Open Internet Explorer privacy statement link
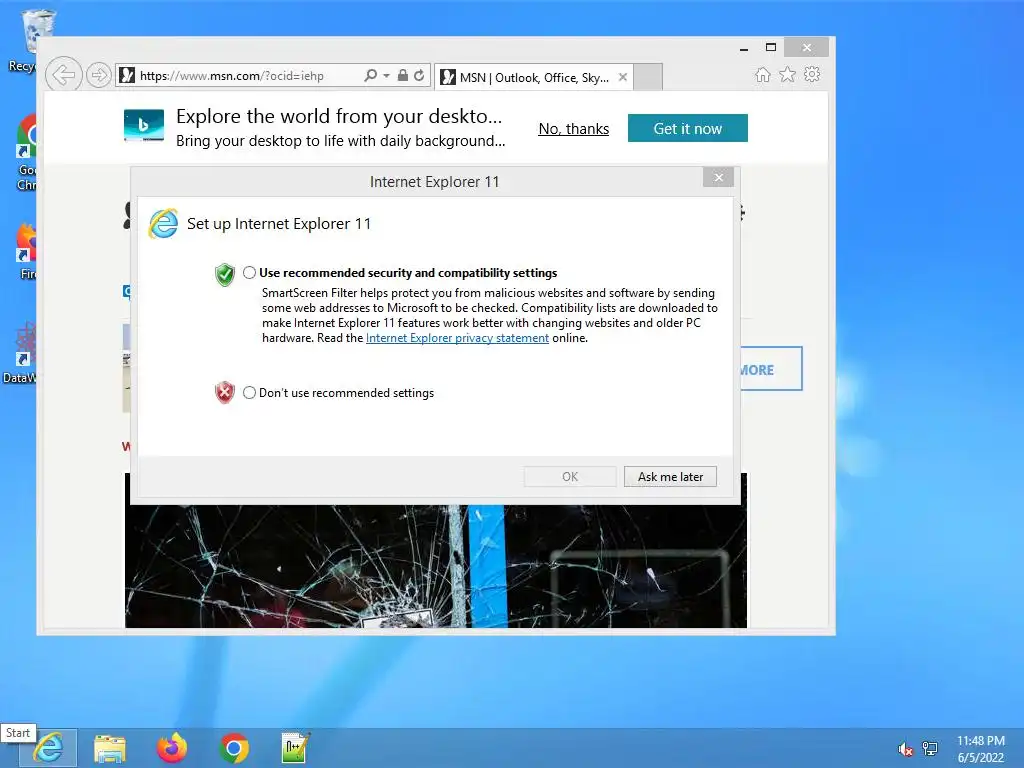Image resolution: width=1024 pixels, height=768 pixels. pos(457,338)
